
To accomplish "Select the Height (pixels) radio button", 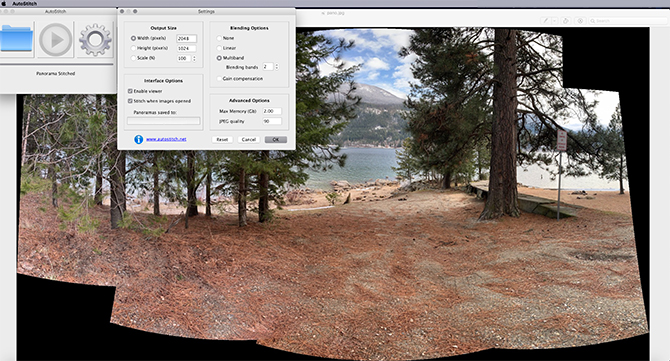I will (133, 48).
